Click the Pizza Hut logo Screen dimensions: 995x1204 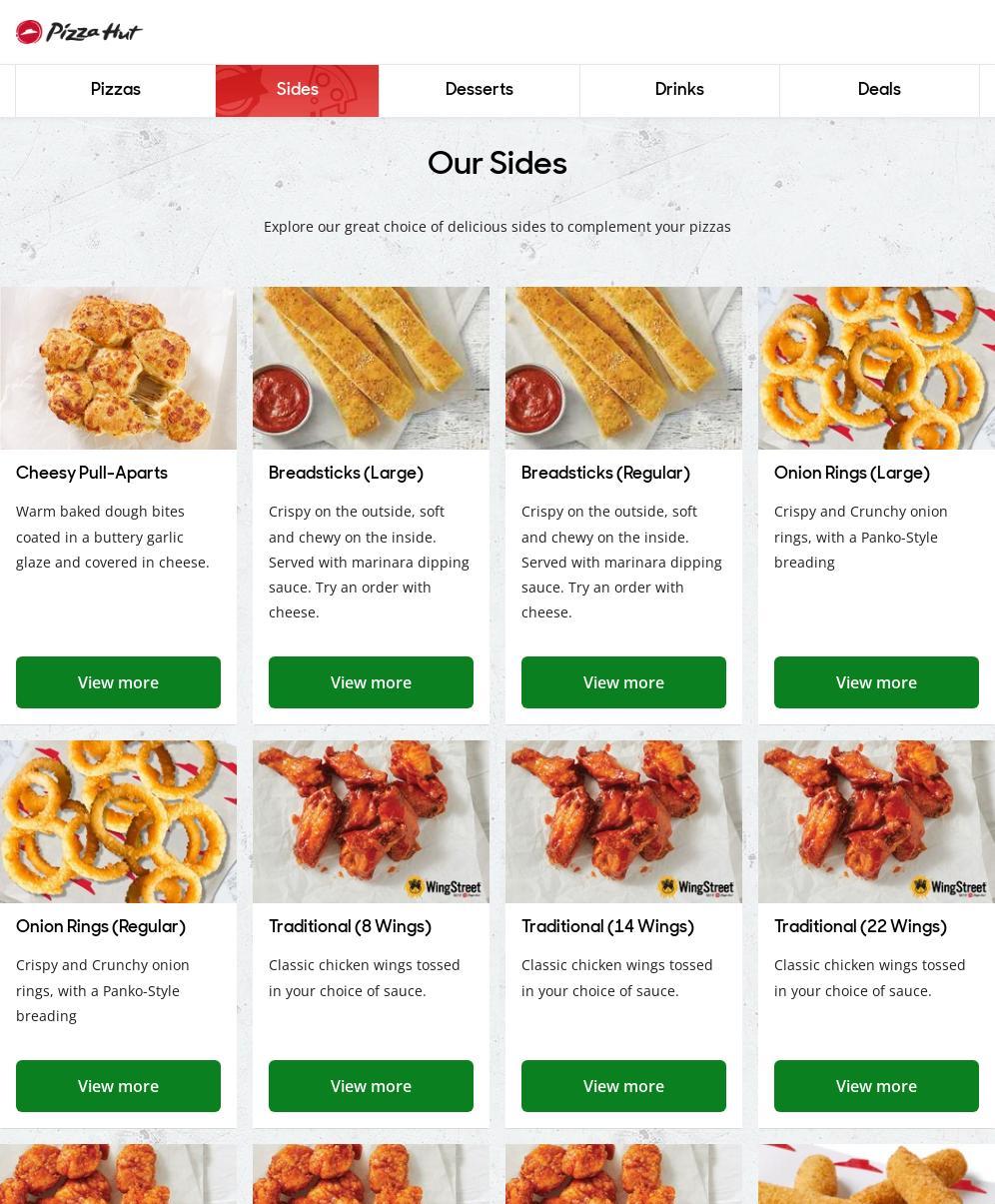[79, 32]
